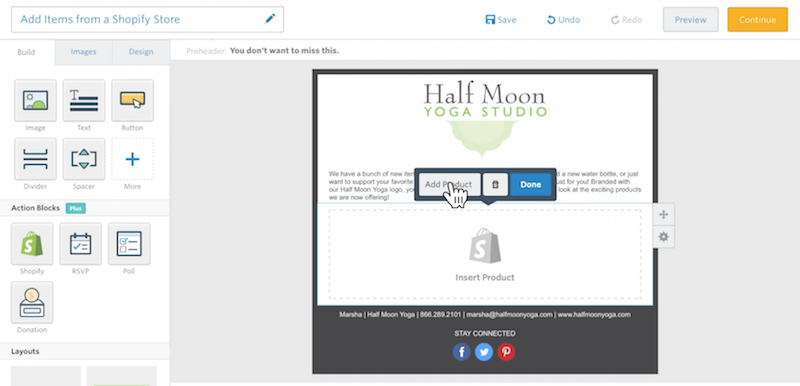Click the Half Moon Yoga Studio logo
The image size is (800, 386).
485,118
